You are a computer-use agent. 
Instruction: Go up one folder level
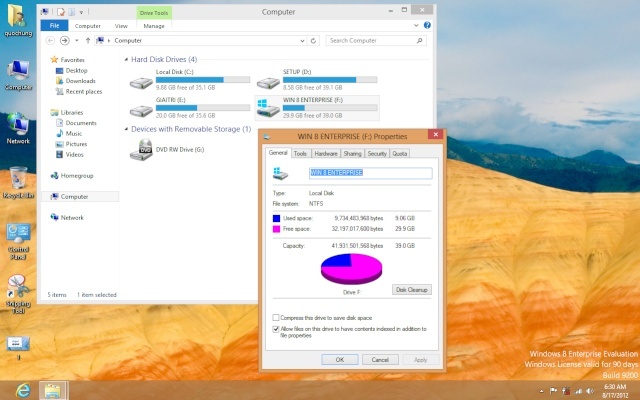coord(88,40)
